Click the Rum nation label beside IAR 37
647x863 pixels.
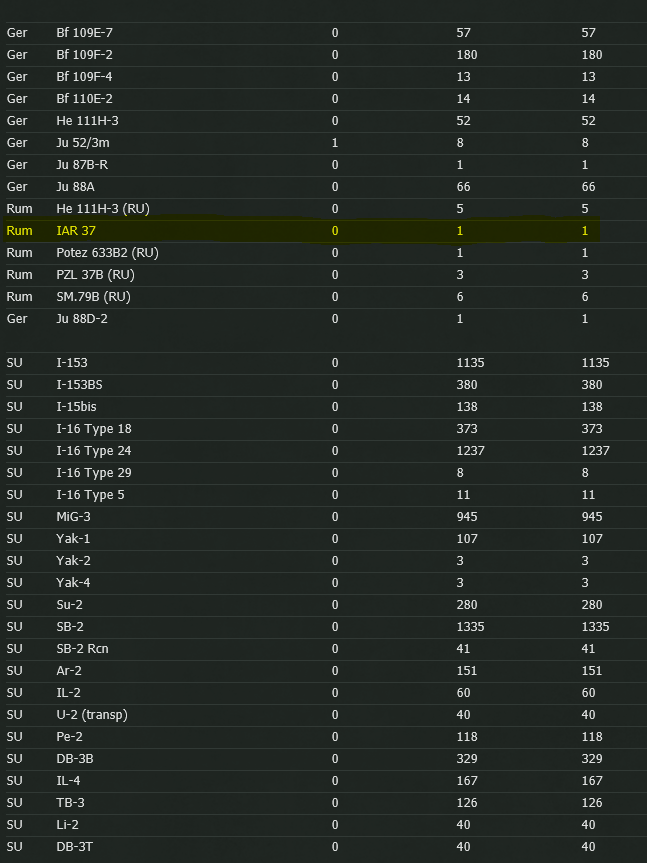(x=19, y=231)
